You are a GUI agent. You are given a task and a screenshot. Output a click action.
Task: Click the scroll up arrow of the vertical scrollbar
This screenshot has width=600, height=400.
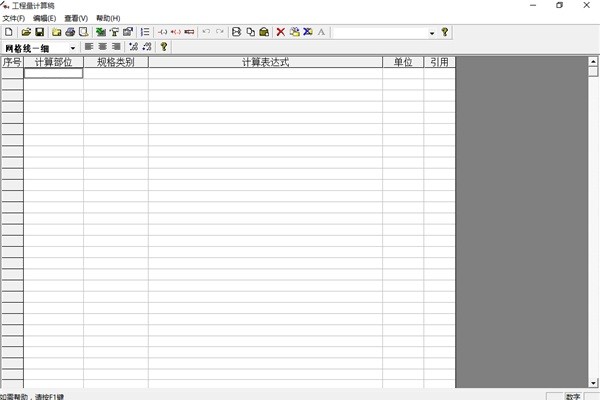[x=593, y=62]
